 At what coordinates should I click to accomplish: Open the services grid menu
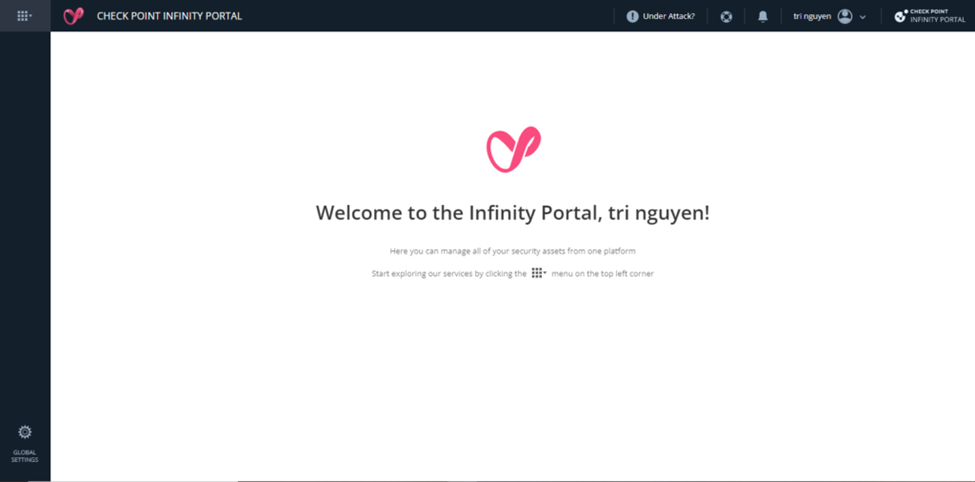[x=25, y=16]
